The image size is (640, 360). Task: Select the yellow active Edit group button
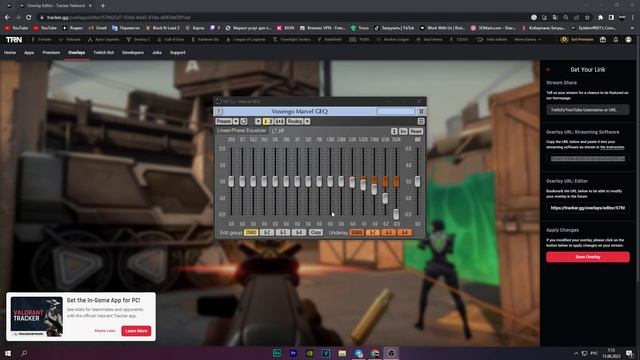251,232
